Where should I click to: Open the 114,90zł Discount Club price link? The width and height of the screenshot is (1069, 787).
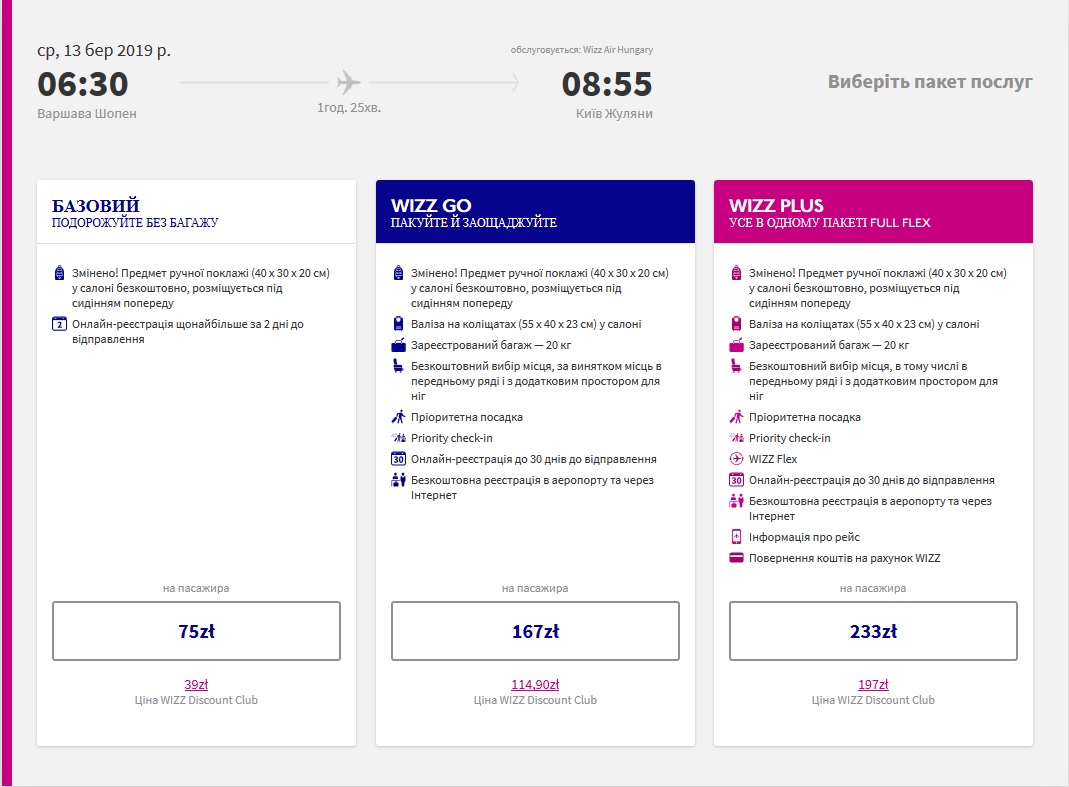point(535,684)
